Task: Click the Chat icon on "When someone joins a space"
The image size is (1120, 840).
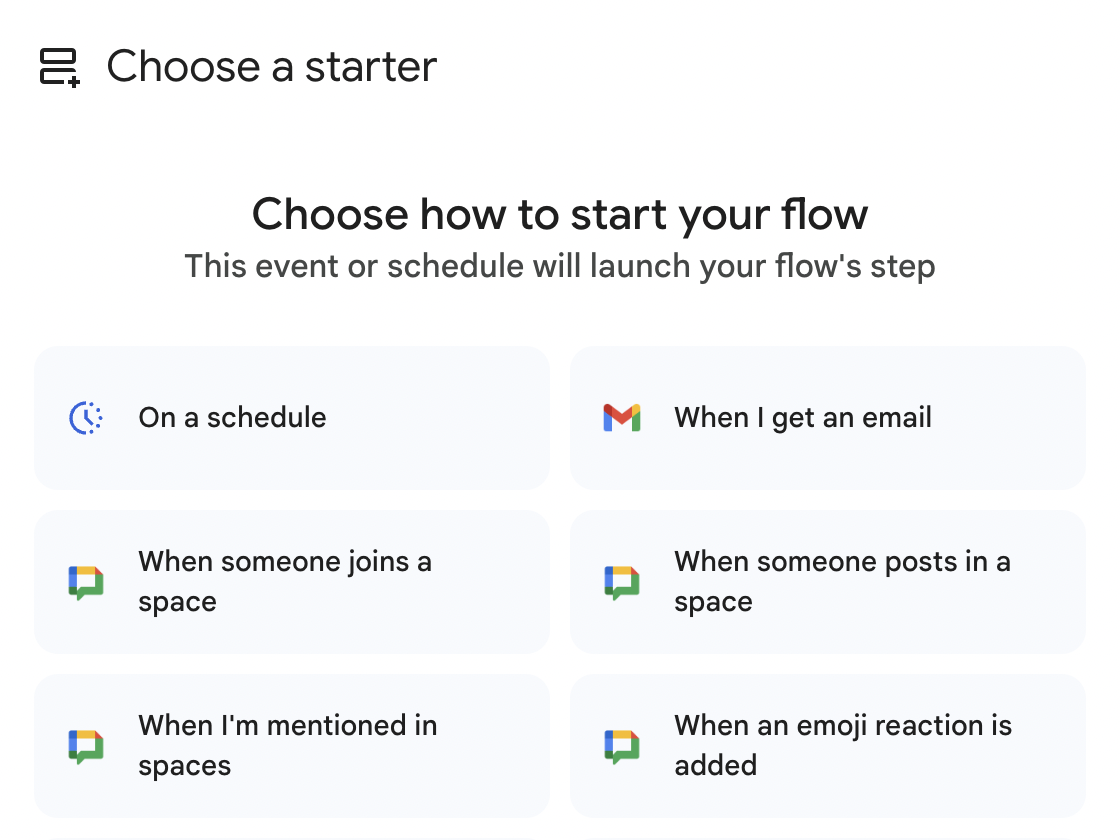Action: coord(86,581)
